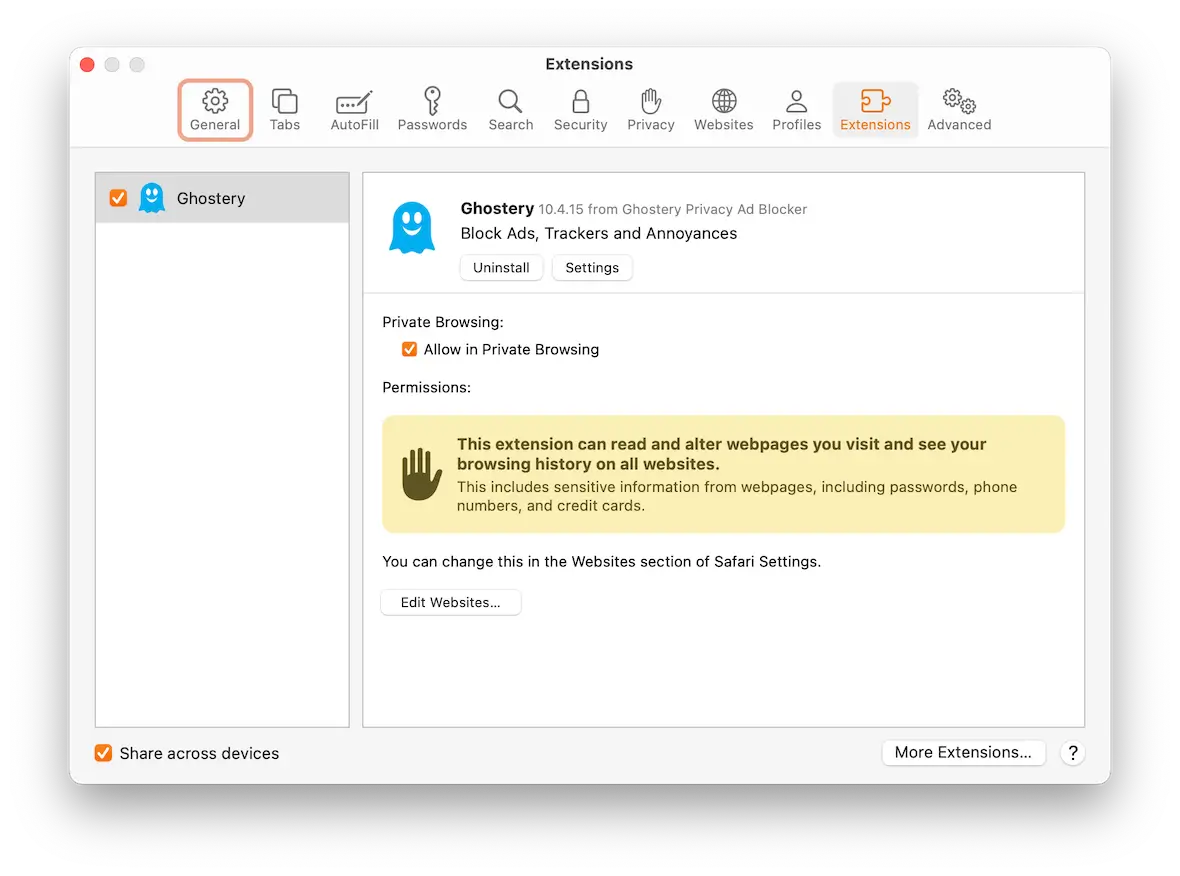Open the General settings tab
The image size is (1180, 876).
coord(214,110)
